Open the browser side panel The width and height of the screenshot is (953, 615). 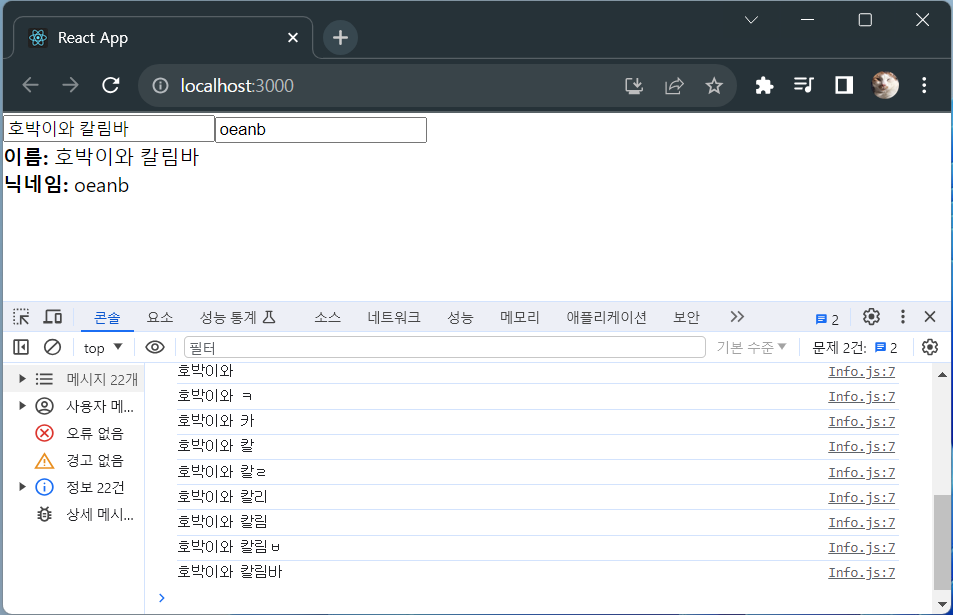point(844,85)
